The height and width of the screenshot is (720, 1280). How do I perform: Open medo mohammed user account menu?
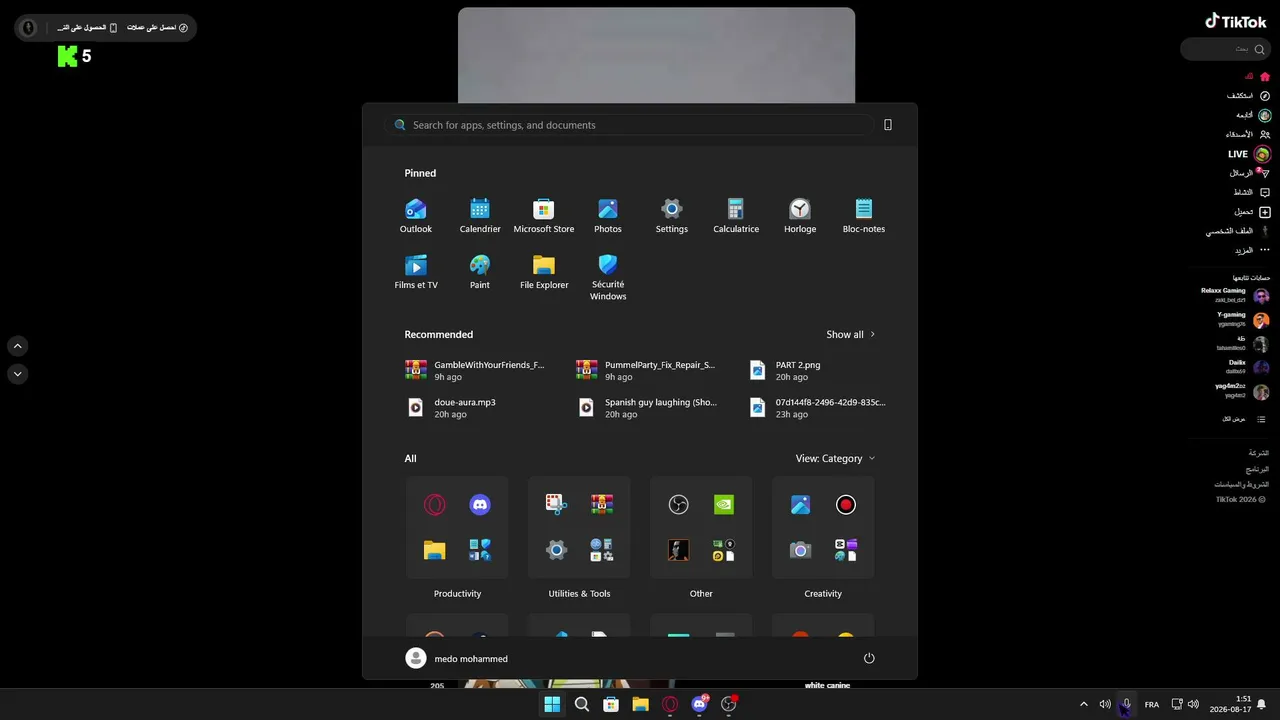click(x=457, y=658)
